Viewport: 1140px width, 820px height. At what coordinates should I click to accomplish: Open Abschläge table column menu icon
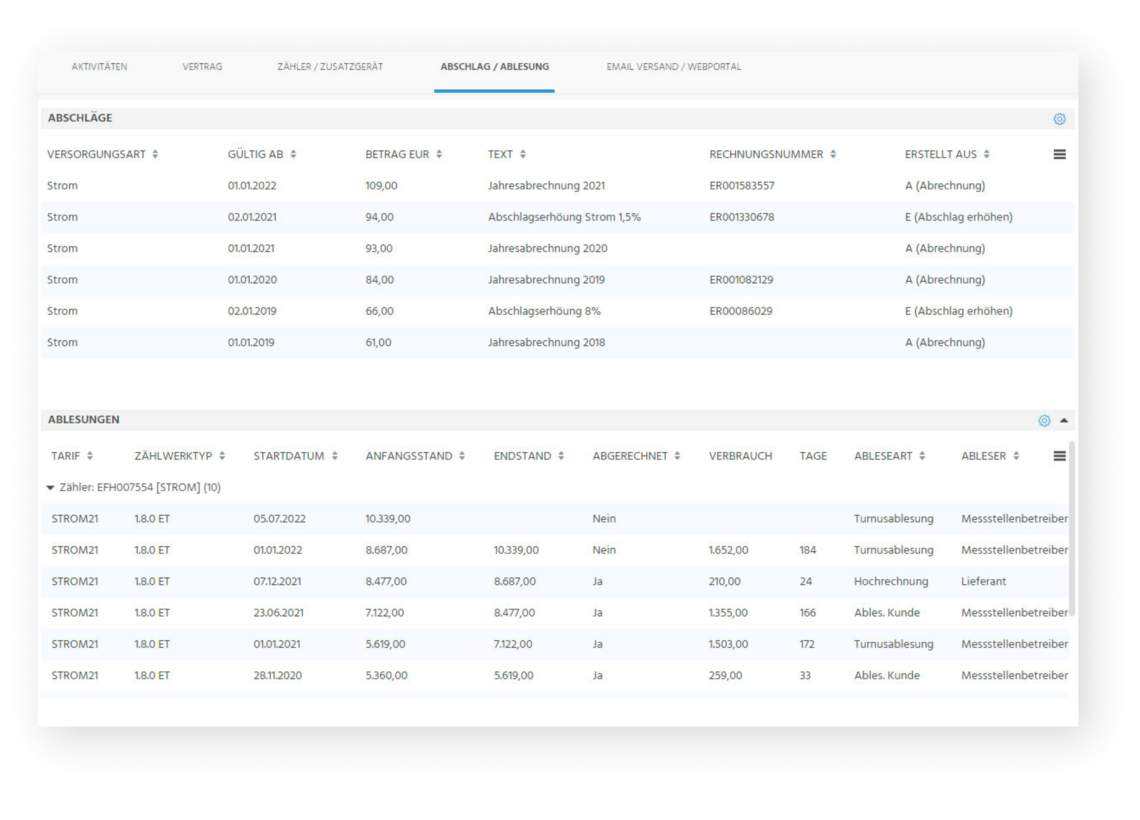(1059, 155)
